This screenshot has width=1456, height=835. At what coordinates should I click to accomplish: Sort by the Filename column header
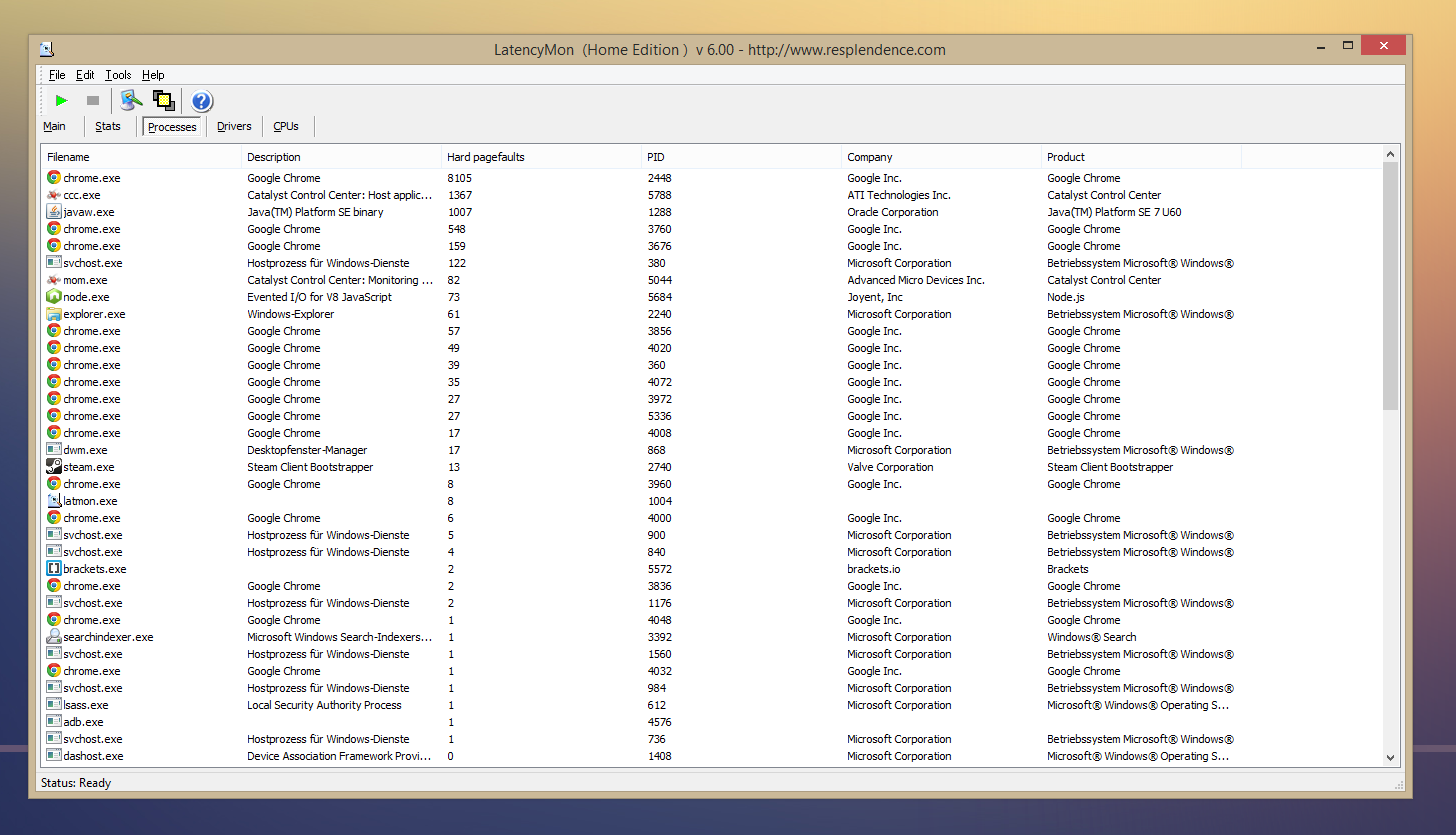pyautogui.click(x=142, y=157)
